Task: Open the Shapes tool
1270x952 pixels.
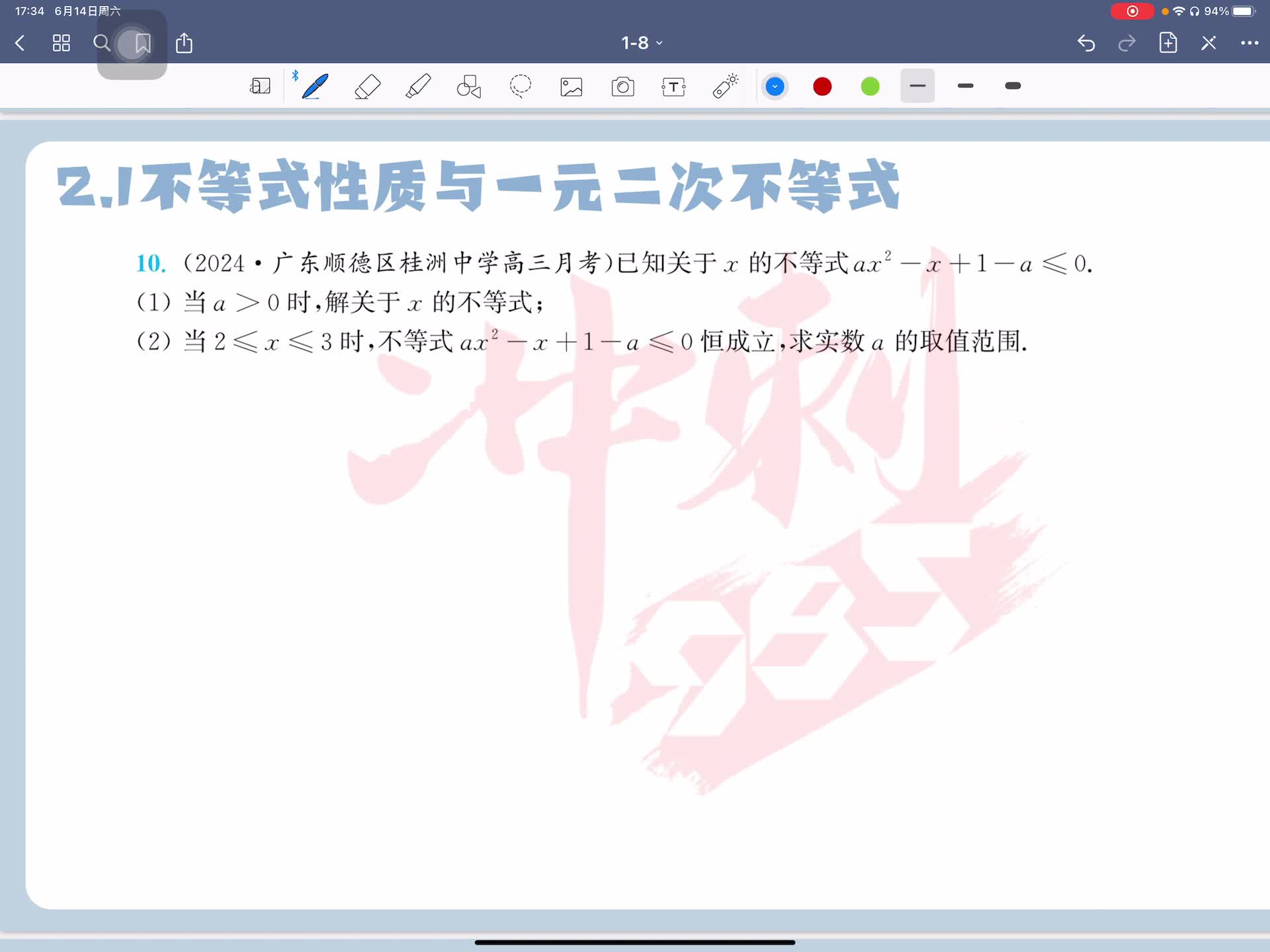Action: [x=469, y=87]
